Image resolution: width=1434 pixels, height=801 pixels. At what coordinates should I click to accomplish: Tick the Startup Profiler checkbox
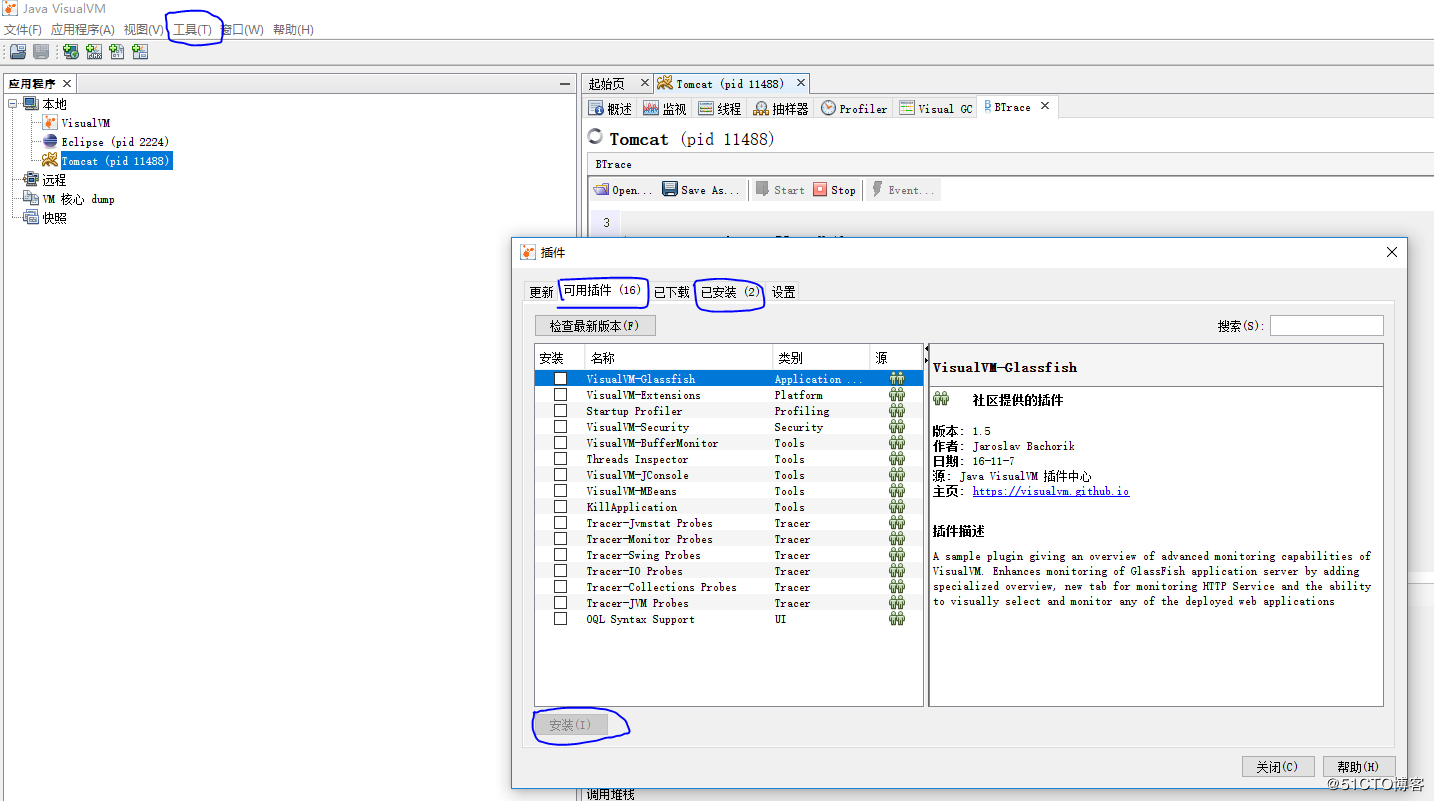[560, 411]
